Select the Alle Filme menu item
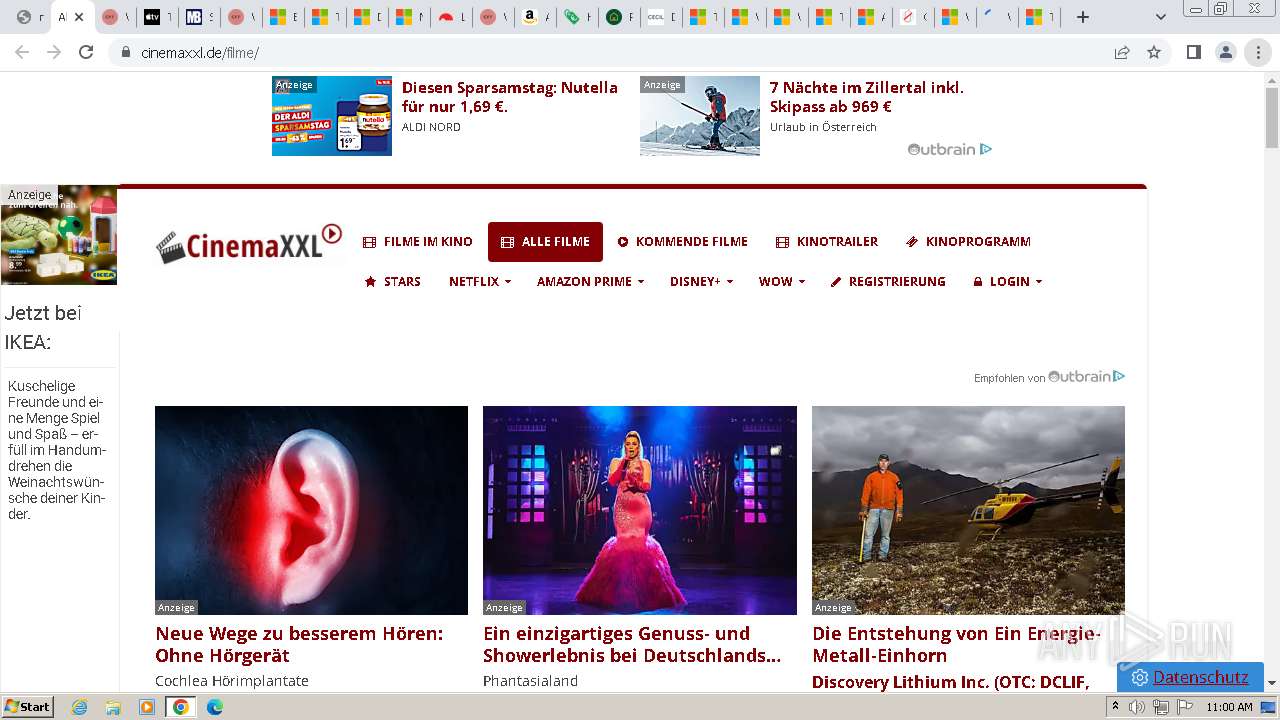 [545, 242]
